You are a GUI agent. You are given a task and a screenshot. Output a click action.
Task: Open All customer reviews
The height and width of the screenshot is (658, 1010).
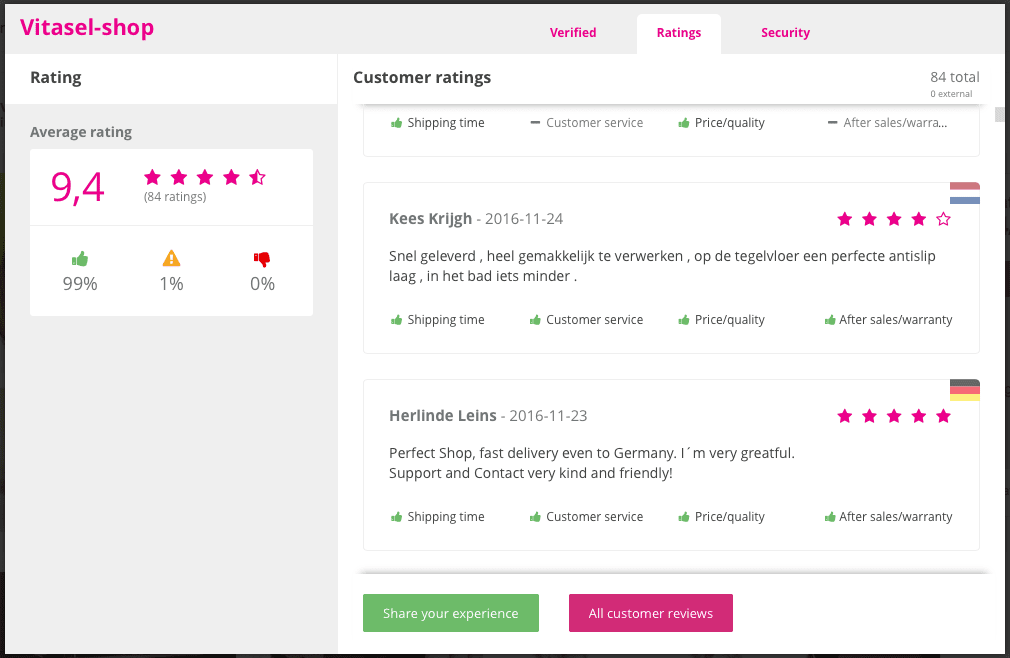point(650,613)
